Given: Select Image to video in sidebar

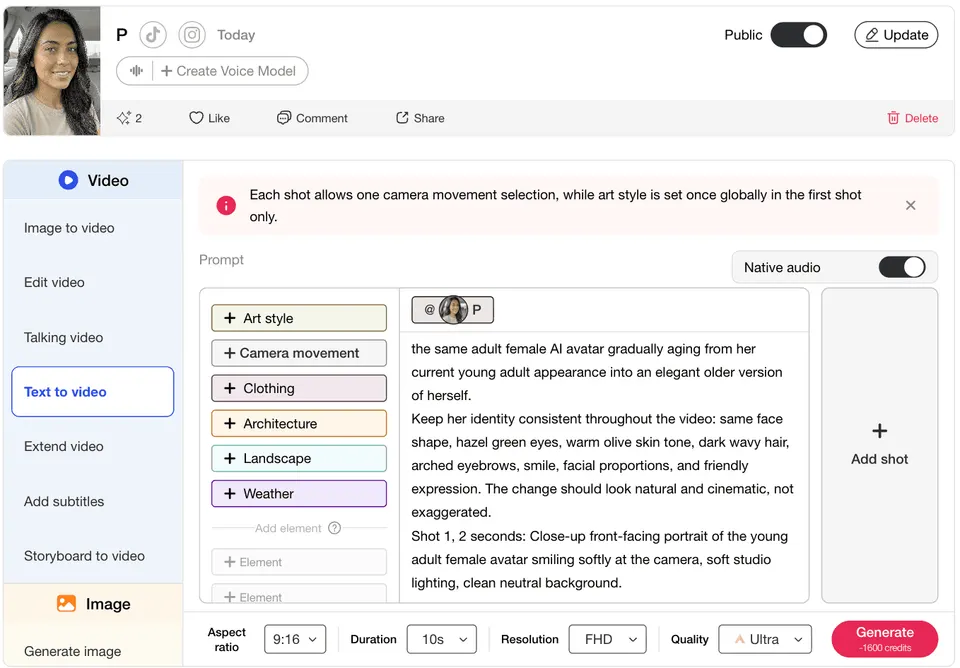Looking at the screenshot, I should click(69, 228).
